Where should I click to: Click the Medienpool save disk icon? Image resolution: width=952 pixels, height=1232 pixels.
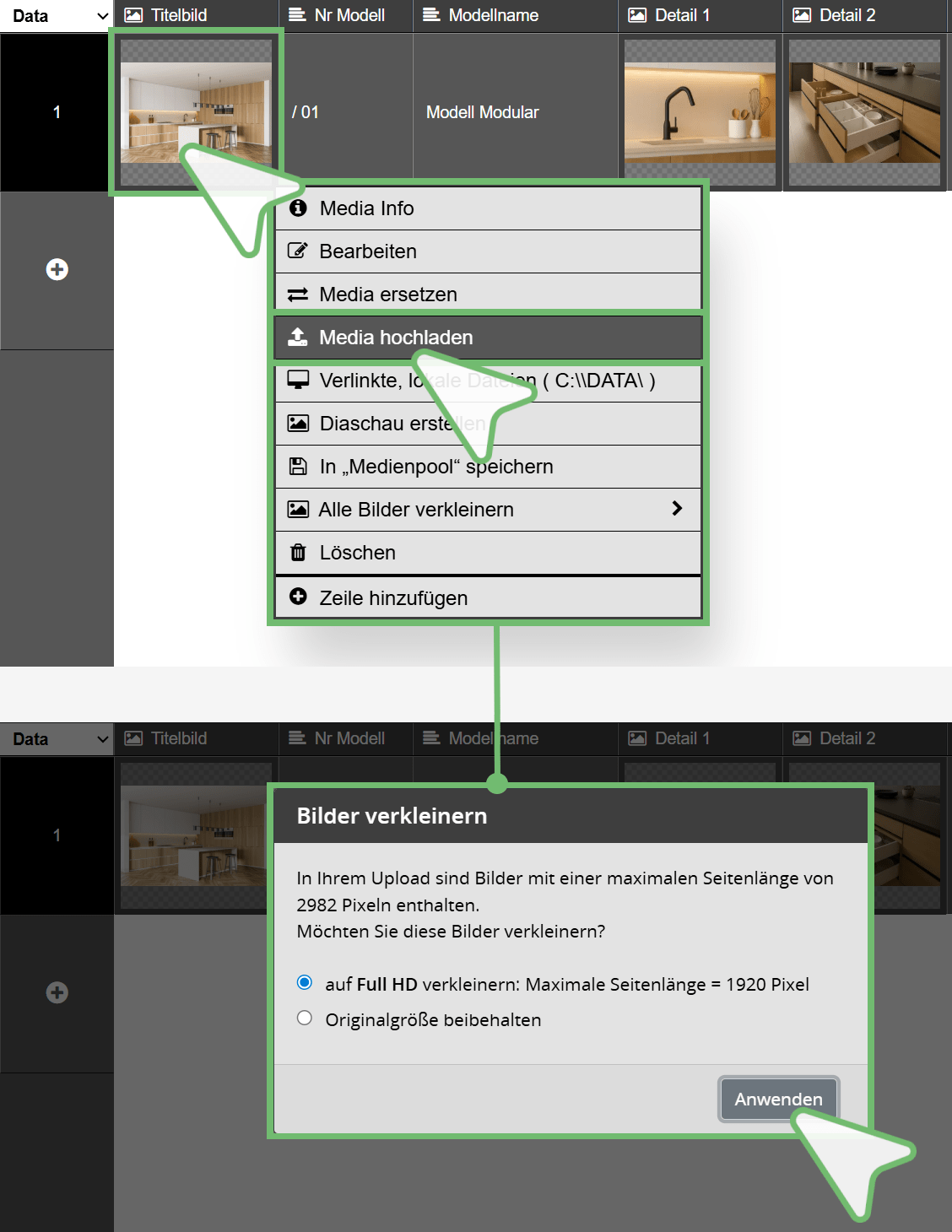point(298,466)
